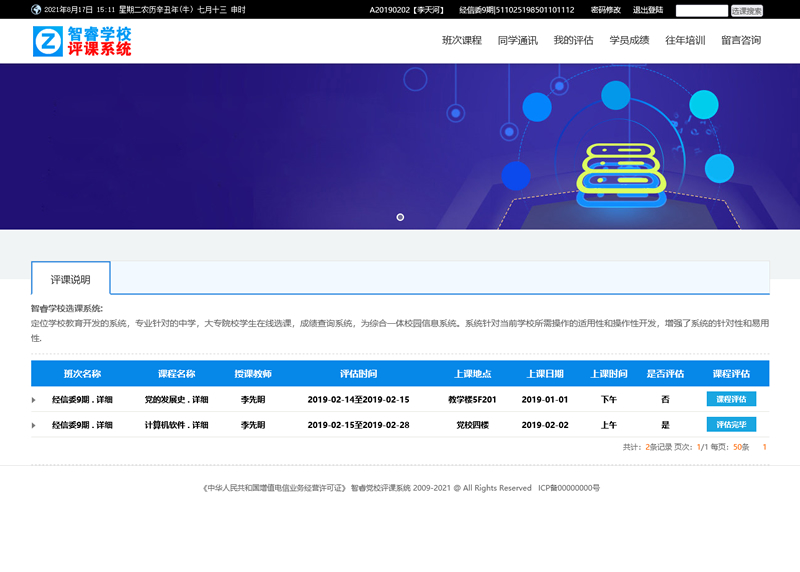Focus the course search input field
The height and width of the screenshot is (572, 800).
click(x=701, y=10)
